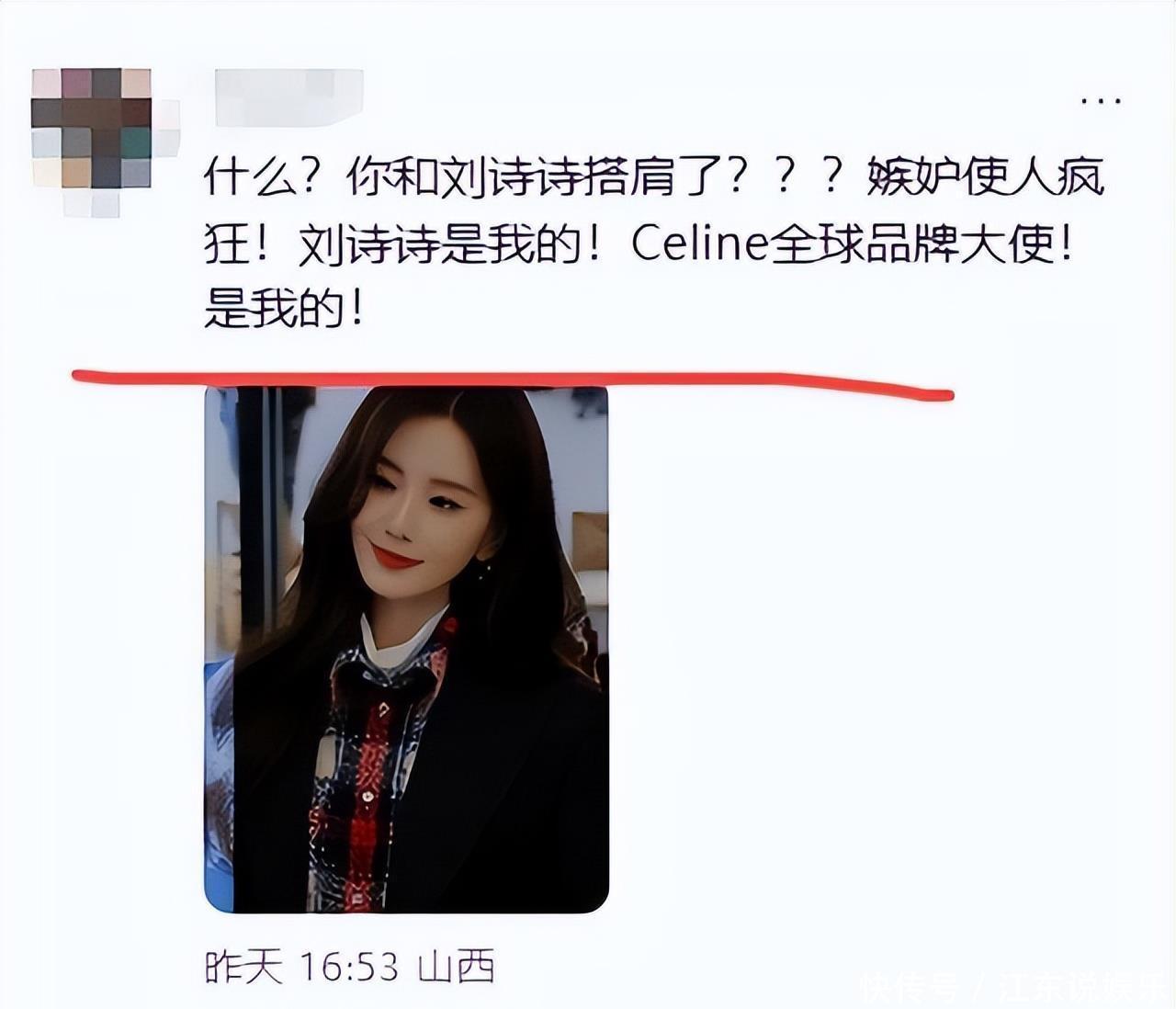Open the three-dot more options menu
Viewport: 1176px width, 1009px height.
coord(1101,99)
